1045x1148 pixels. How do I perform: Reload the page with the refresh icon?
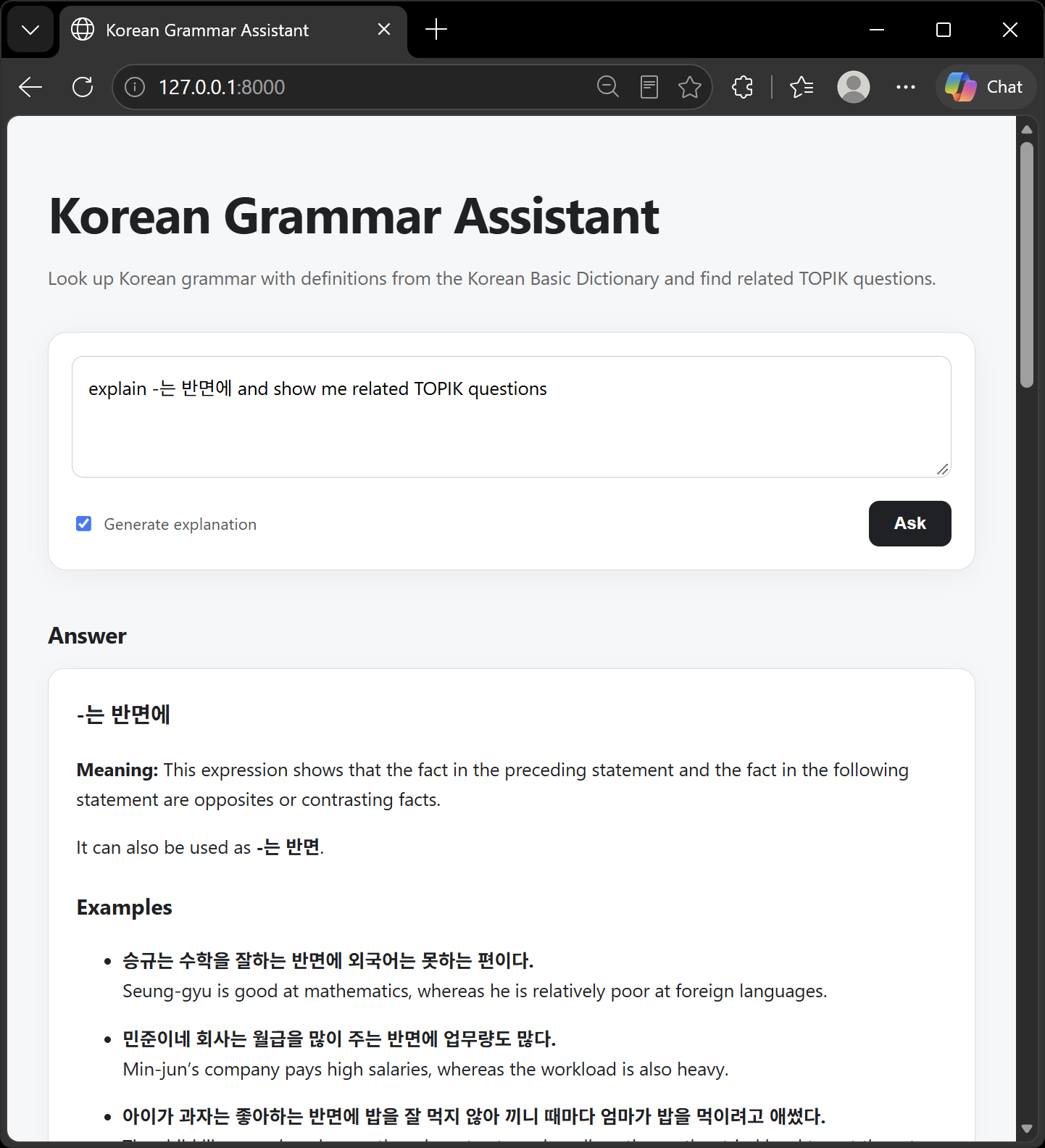pos(83,87)
